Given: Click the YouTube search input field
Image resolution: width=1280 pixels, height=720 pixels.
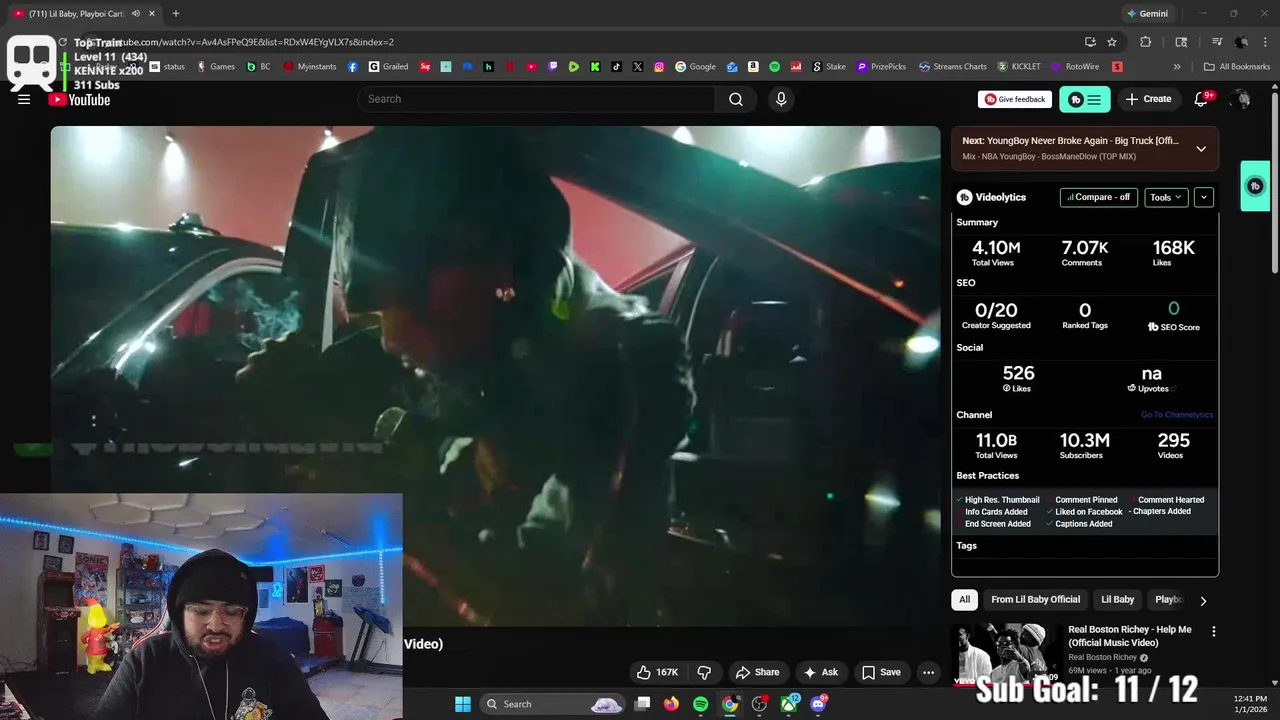Looking at the screenshot, I should (x=536, y=99).
